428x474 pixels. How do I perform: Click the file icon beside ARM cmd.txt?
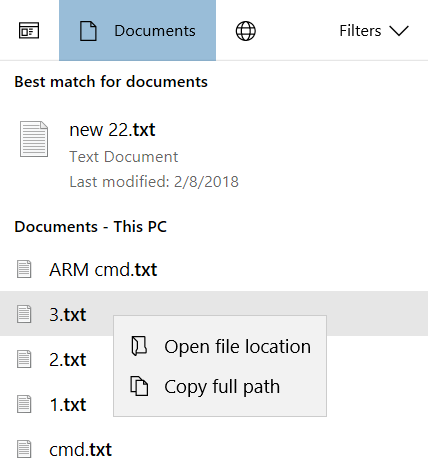(24, 269)
